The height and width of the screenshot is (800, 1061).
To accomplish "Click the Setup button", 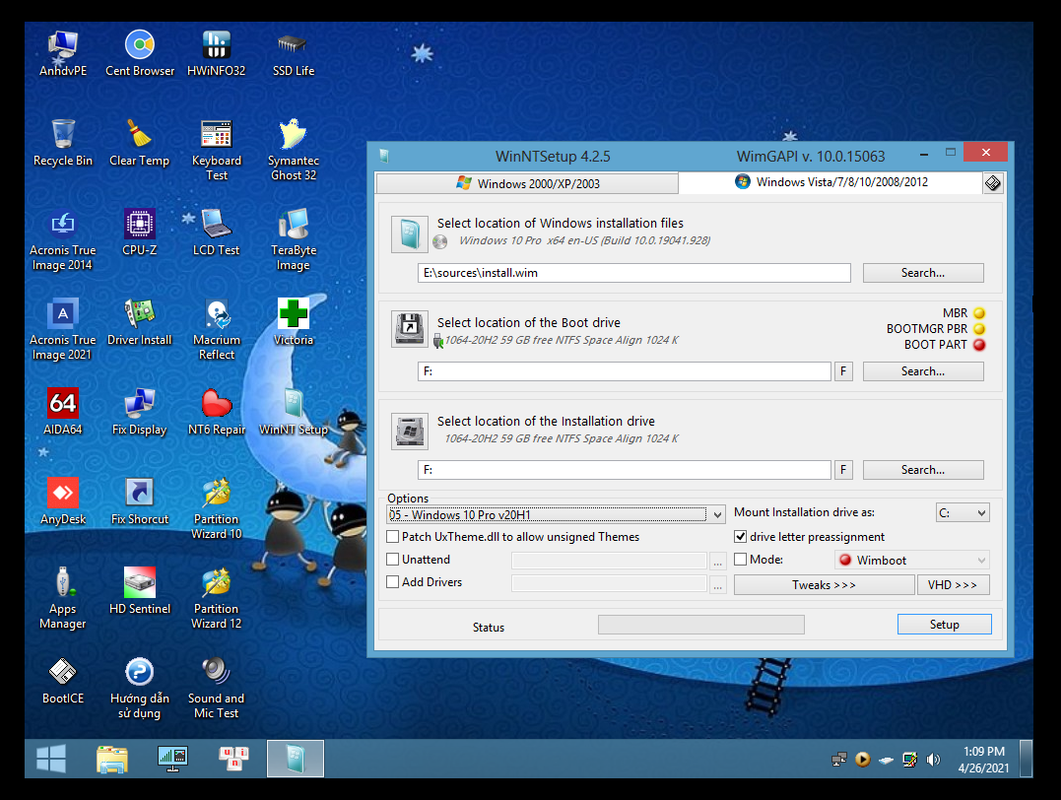I will [x=944, y=624].
